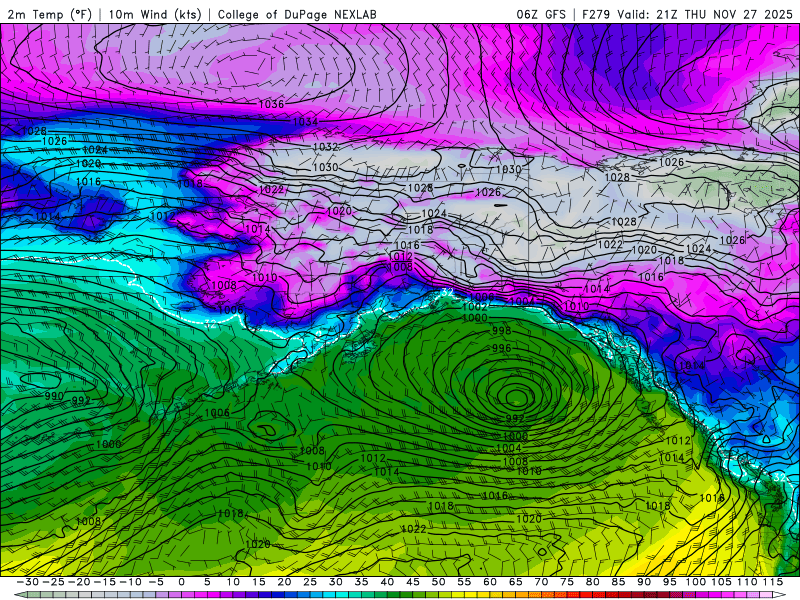
Task: Click the 55 value on temperature scale
Action: coord(464,582)
